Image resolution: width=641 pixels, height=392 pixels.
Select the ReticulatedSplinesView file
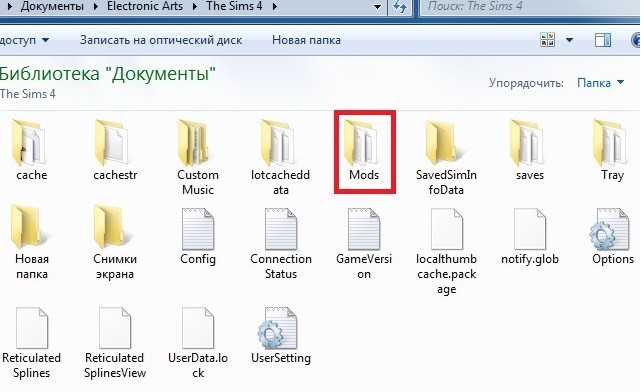point(115,343)
